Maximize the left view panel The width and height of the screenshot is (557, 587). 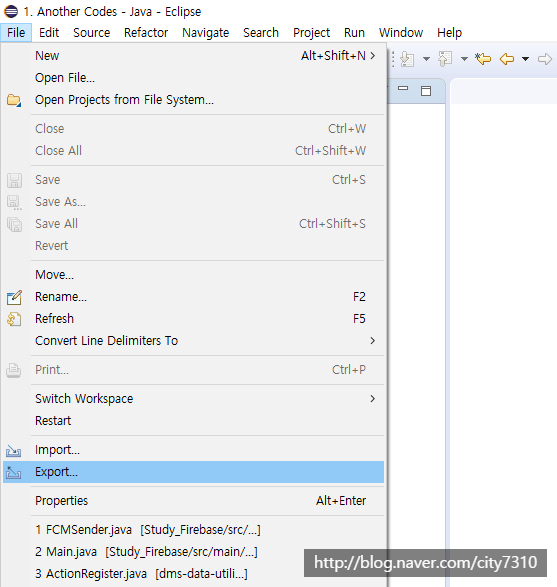coord(426,91)
